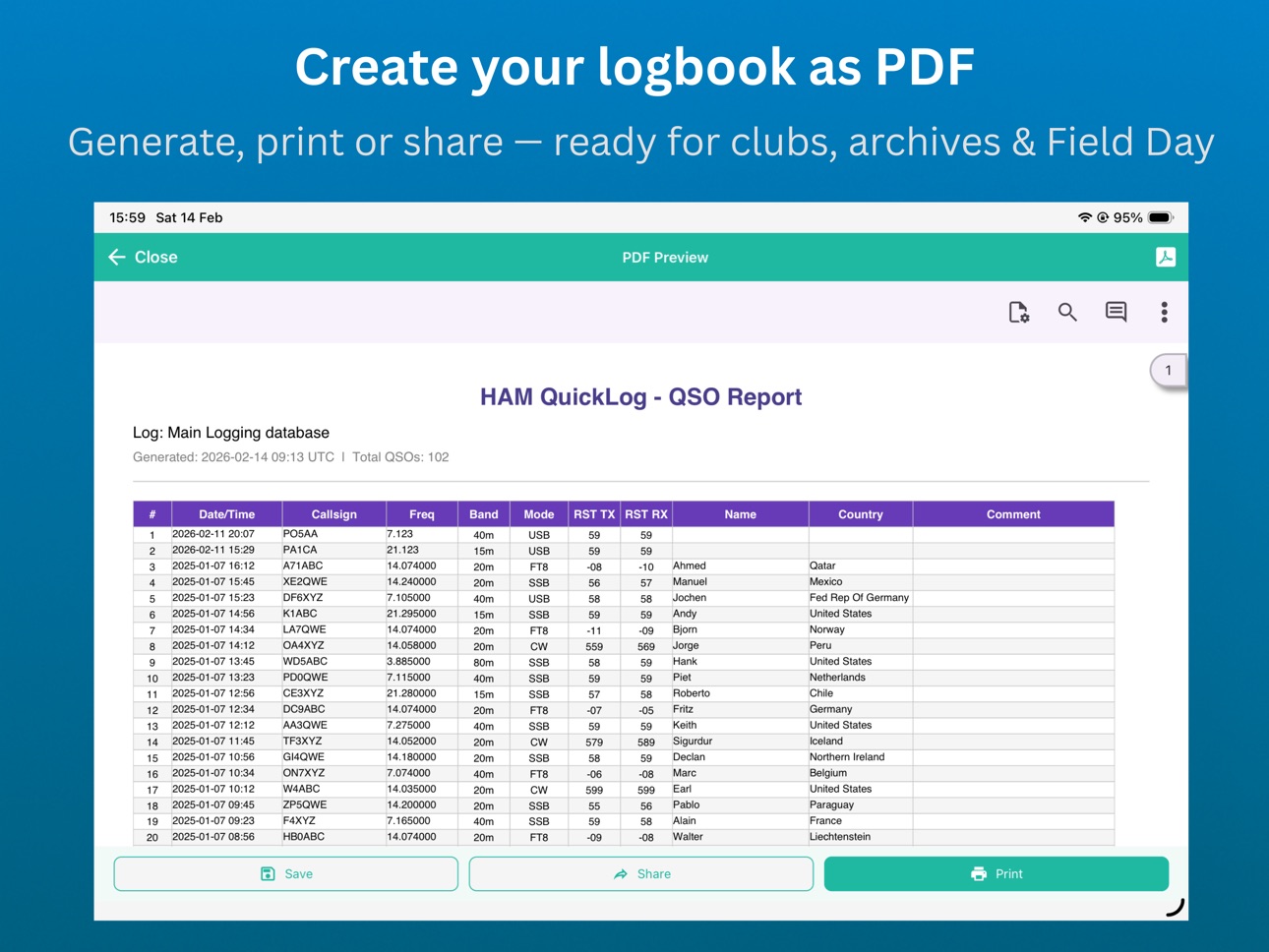
Task: Click the Comment column header
Action: click(x=1013, y=514)
